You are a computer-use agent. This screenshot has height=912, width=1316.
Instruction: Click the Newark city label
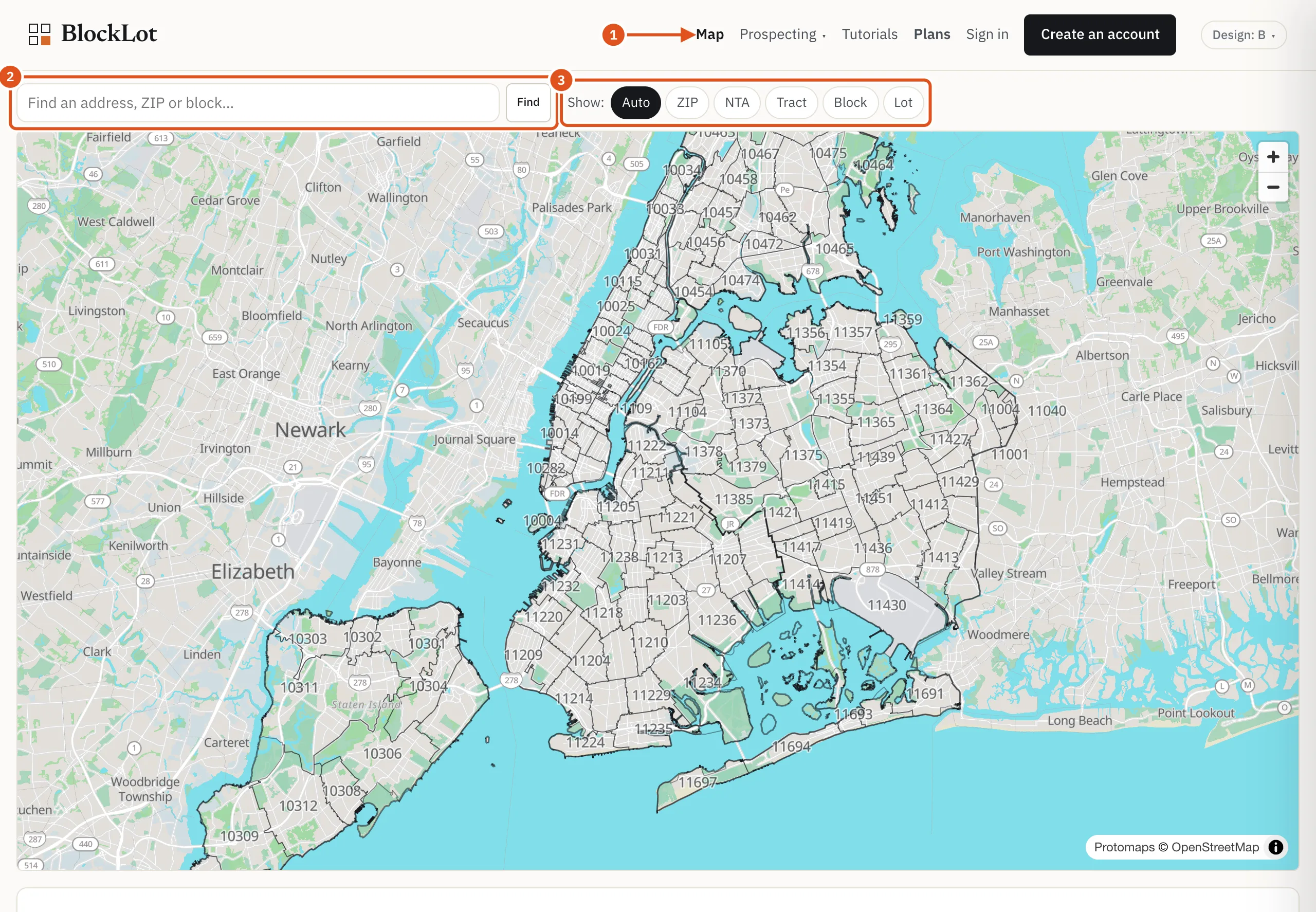click(310, 430)
